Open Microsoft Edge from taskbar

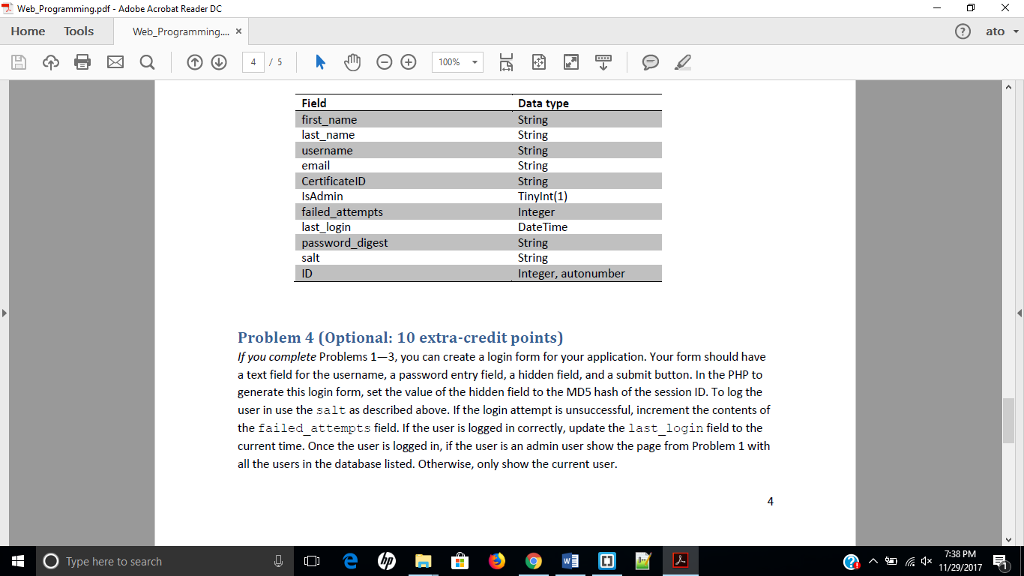pos(351,561)
